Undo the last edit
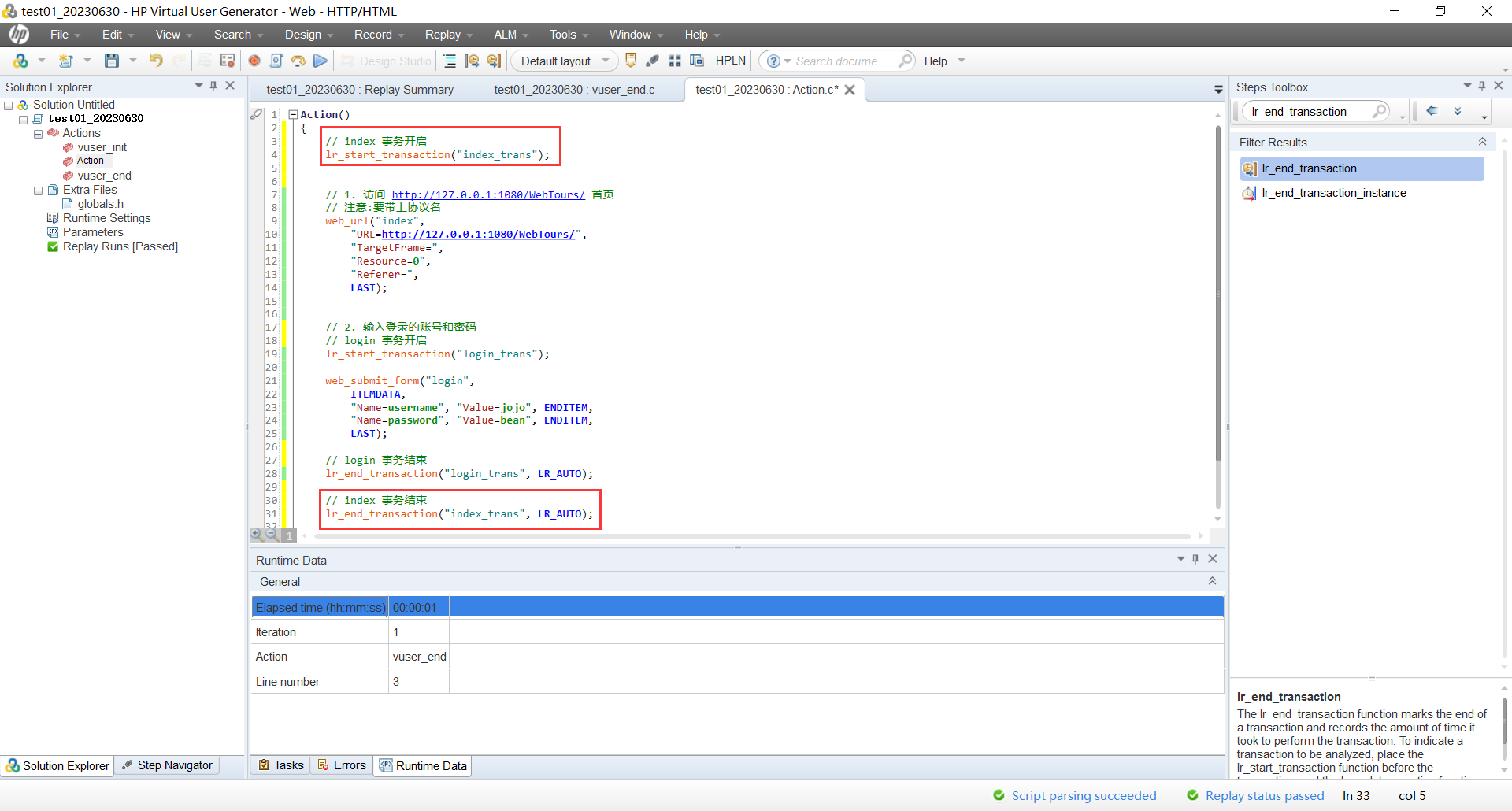 pos(156,61)
